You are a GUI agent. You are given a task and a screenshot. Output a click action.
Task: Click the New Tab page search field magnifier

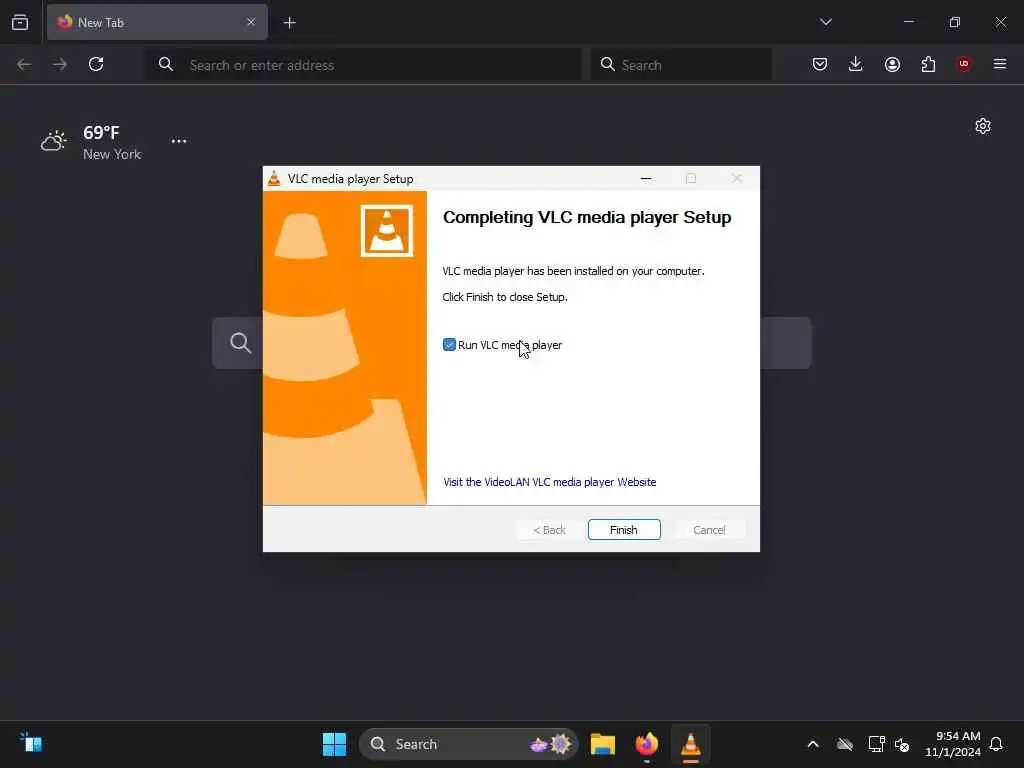pos(240,343)
